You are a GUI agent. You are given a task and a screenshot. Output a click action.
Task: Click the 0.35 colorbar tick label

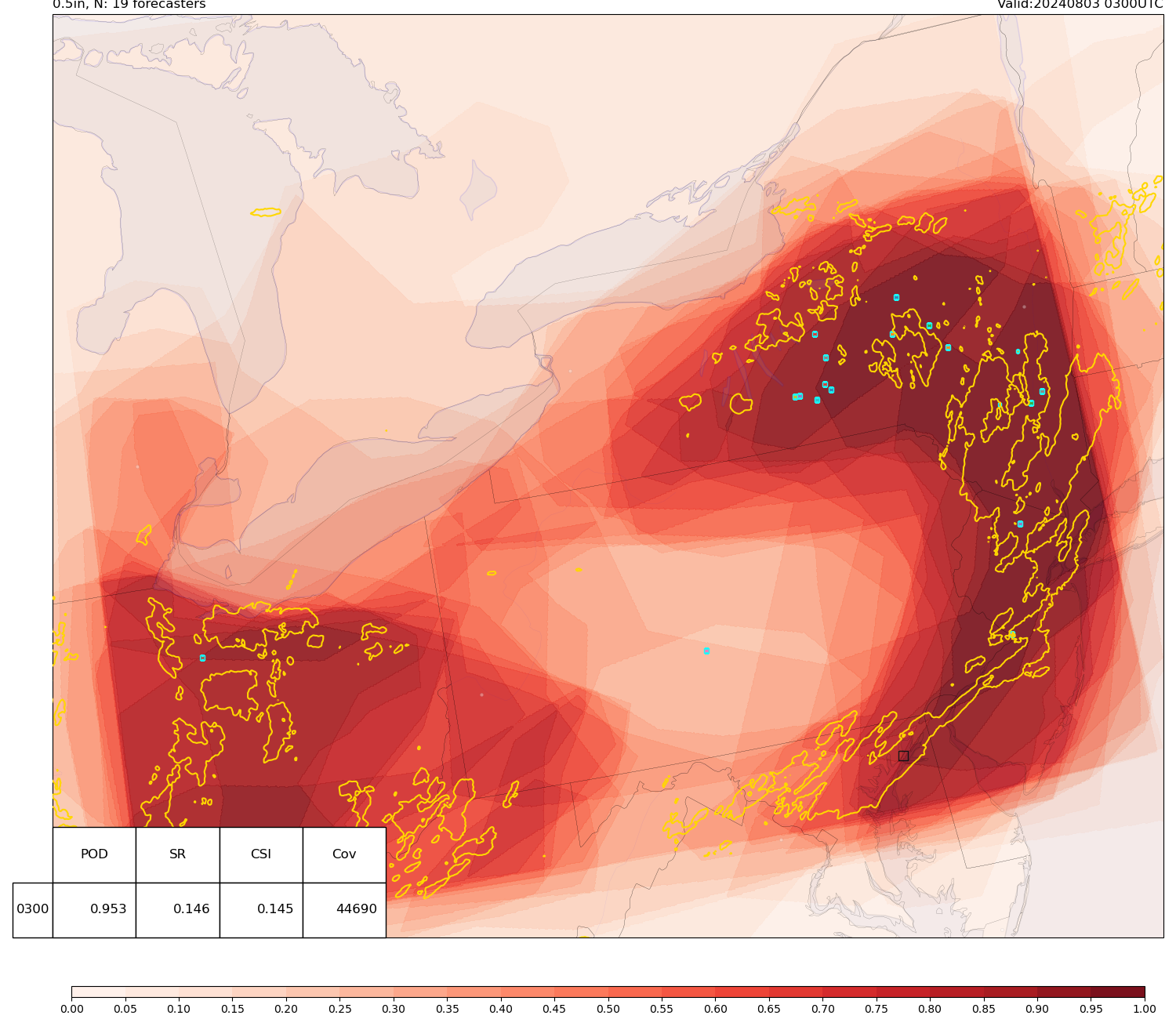447,1009
